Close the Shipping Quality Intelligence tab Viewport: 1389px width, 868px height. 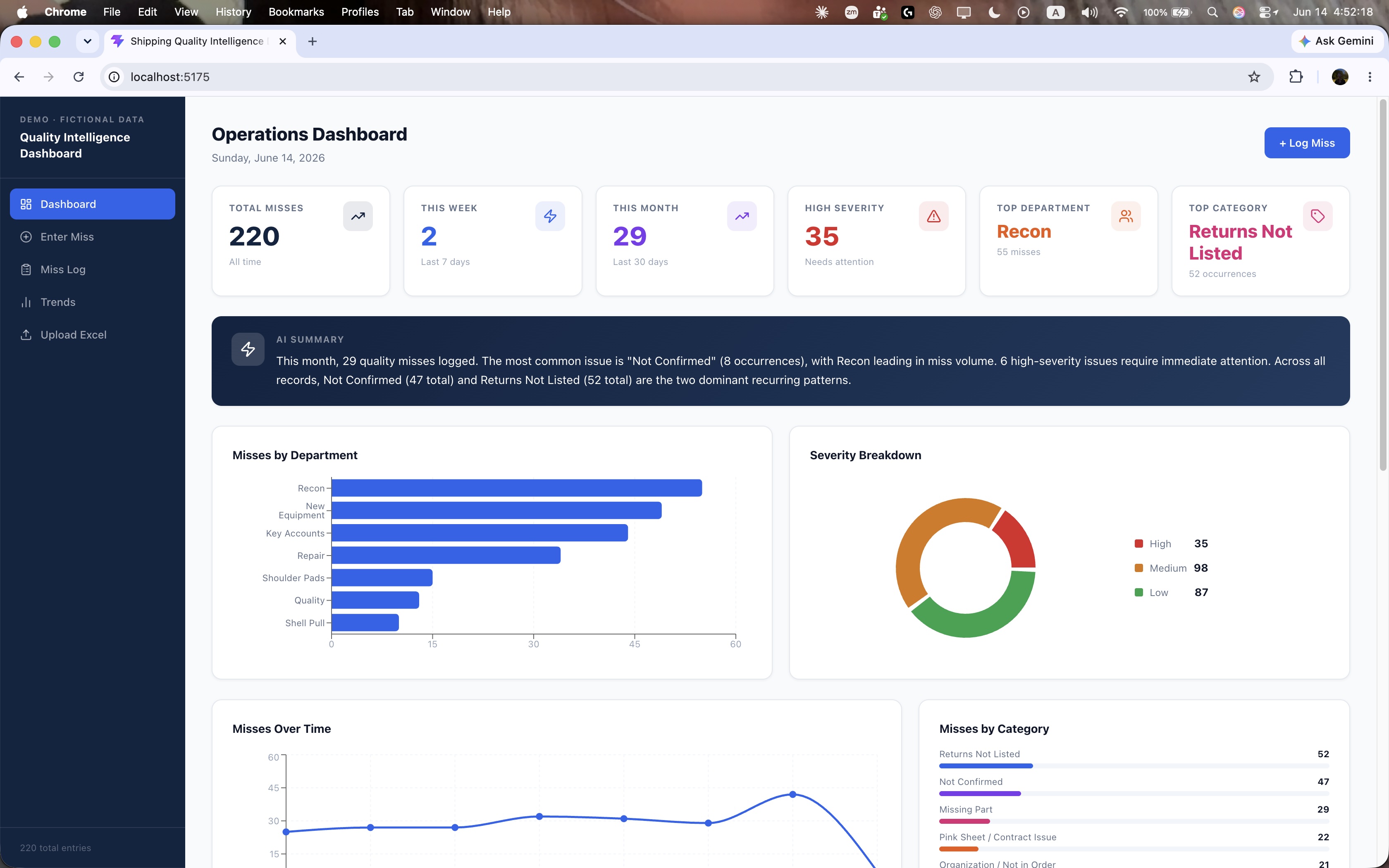click(282, 41)
